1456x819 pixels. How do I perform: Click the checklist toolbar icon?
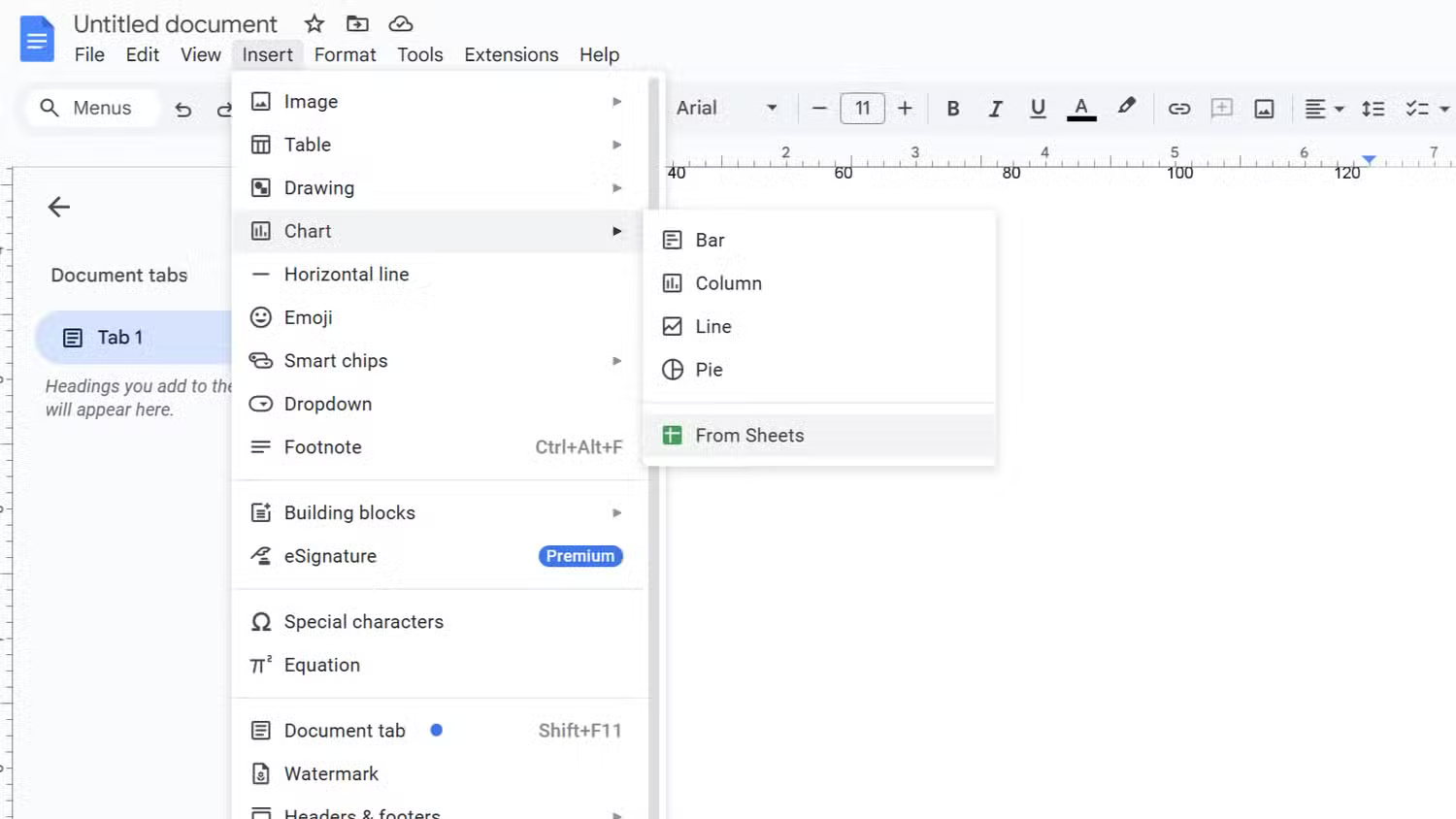pos(1417,108)
